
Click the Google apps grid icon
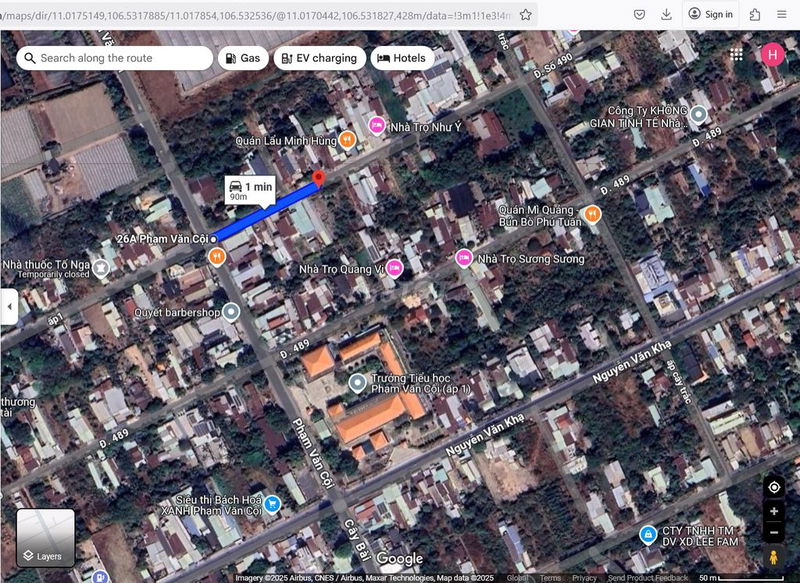click(x=737, y=55)
